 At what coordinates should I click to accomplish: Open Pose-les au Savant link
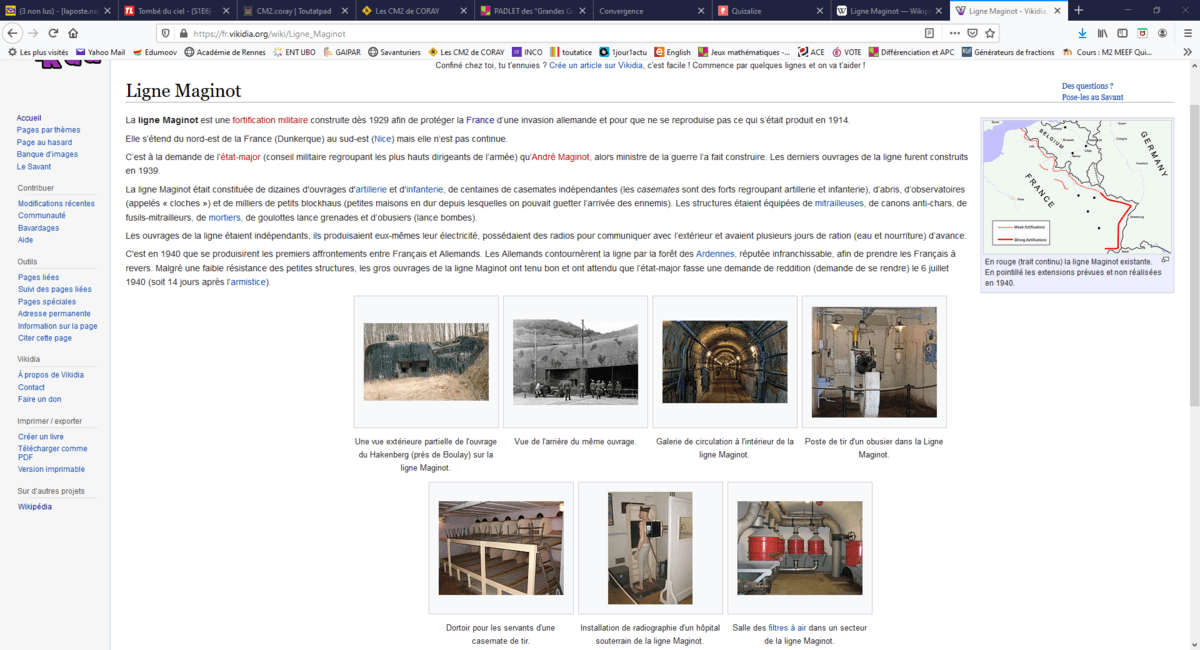(x=1092, y=97)
